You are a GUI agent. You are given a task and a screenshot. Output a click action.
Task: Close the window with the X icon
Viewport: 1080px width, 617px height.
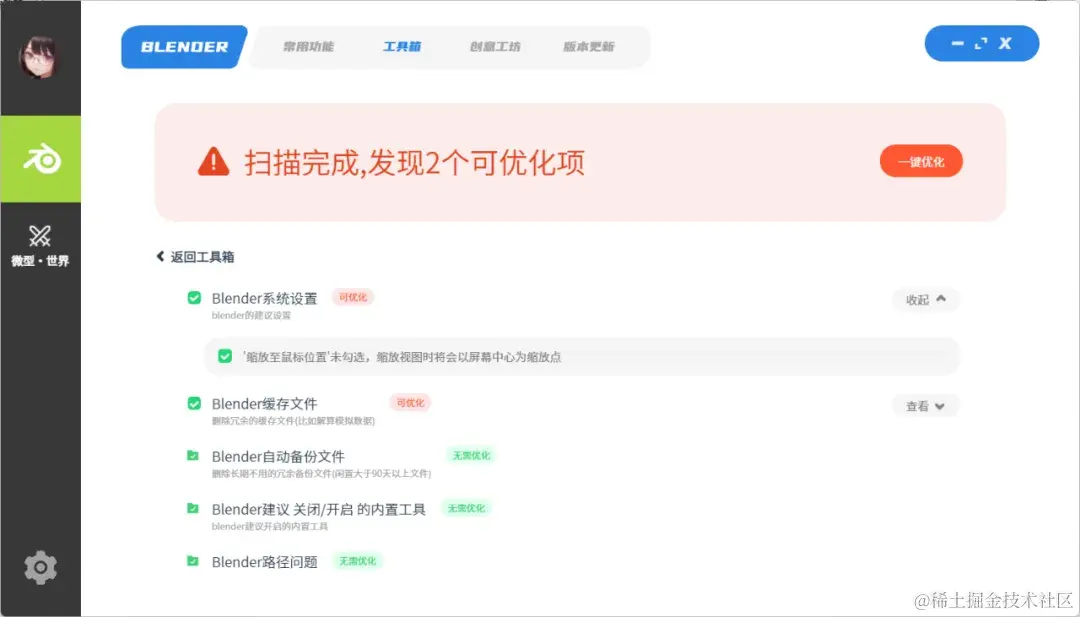(1005, 43)
